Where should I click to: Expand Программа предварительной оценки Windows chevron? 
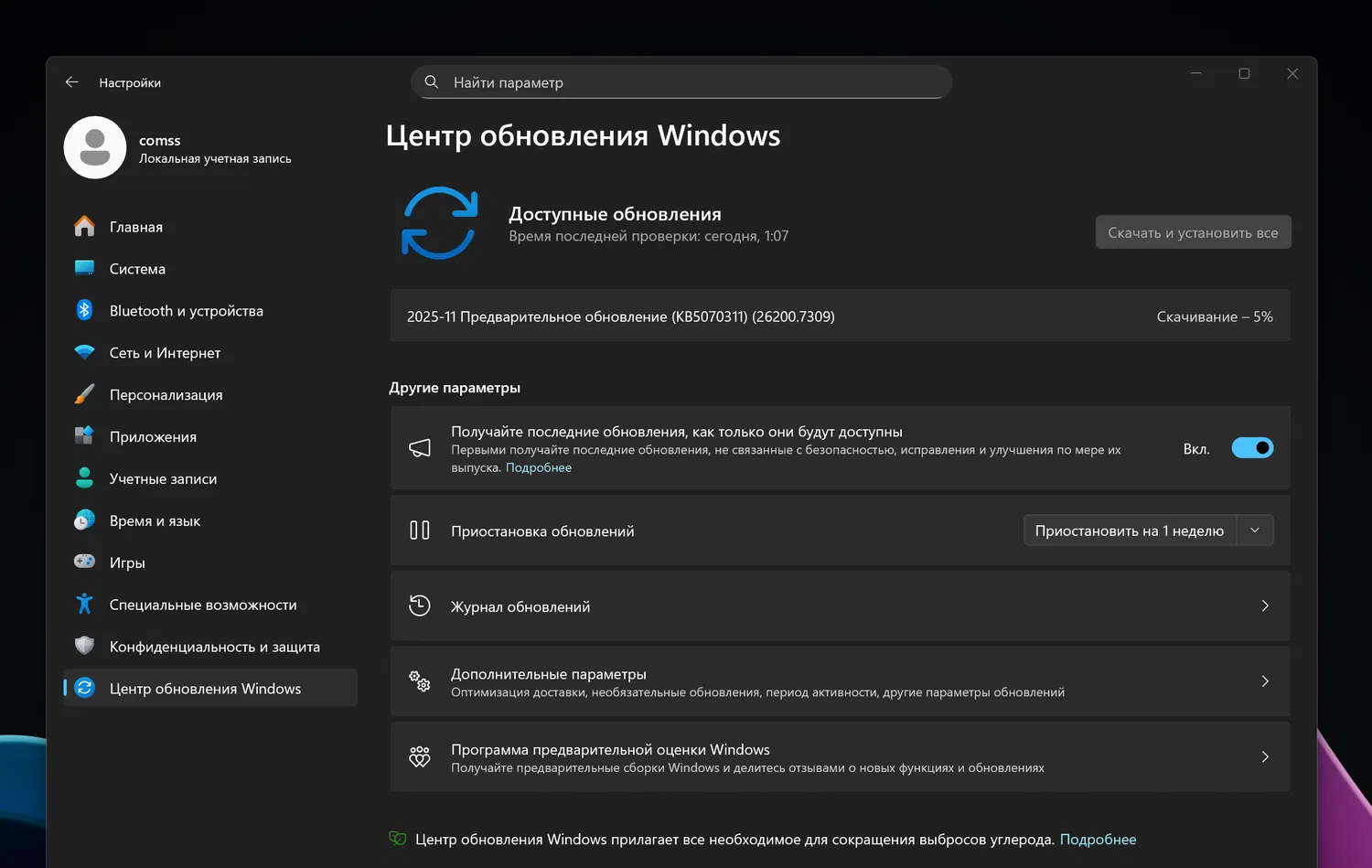point(1265,757)
